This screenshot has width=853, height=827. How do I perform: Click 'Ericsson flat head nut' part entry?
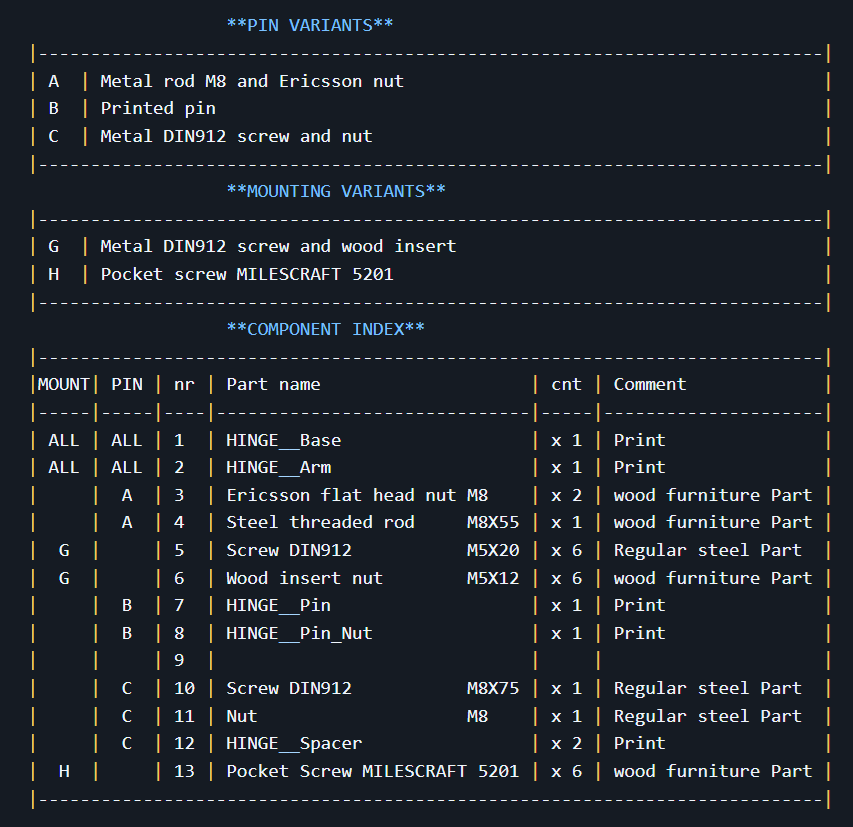pos(341,495)
